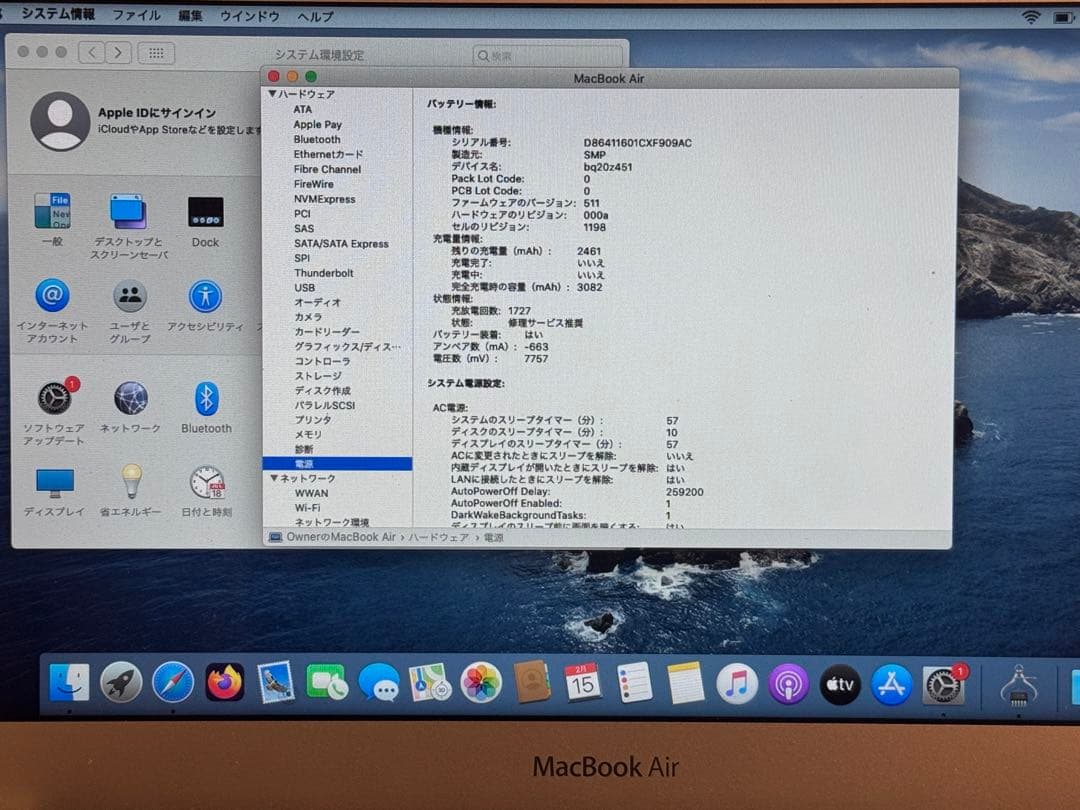Open Music in the Dock
Image resolution: width=1080 pixels, height=810 pixels.
[737, 684]
